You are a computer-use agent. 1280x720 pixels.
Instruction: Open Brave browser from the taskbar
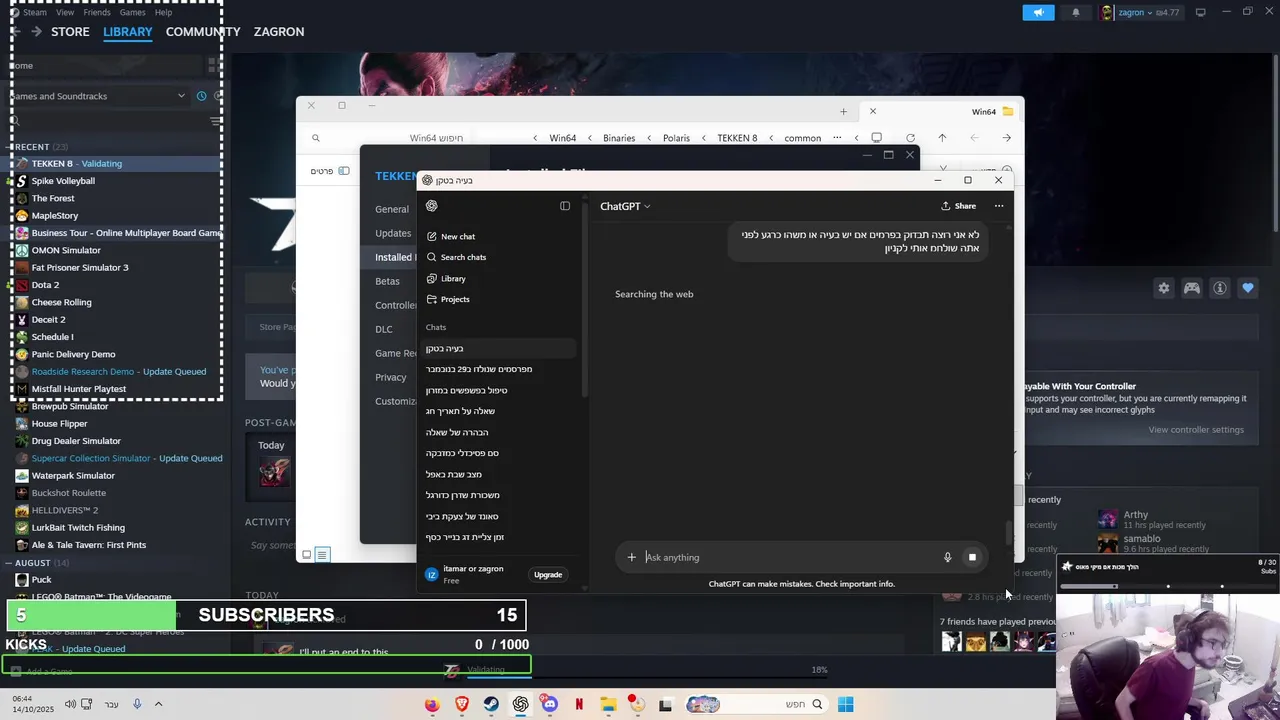tap(462, 704)
